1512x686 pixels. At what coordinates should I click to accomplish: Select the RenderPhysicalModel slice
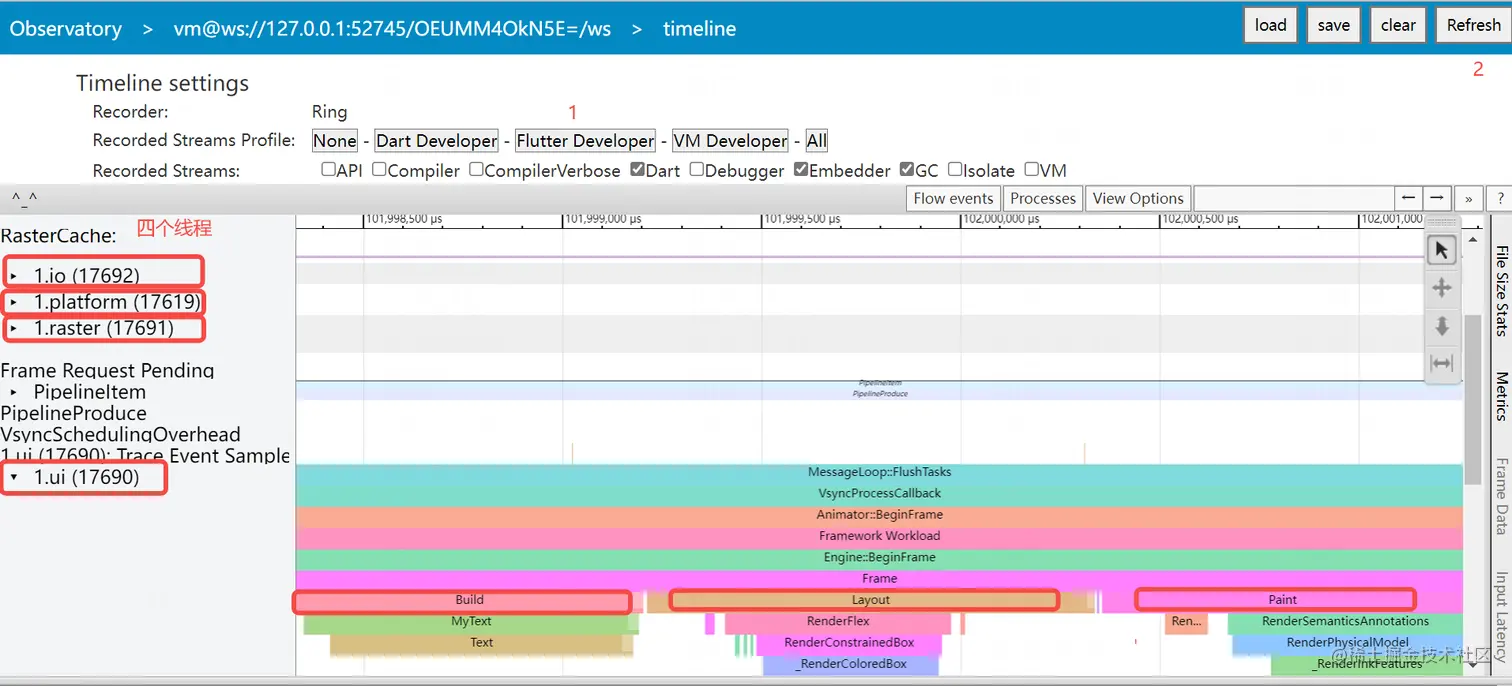(x=1347, y=643)
